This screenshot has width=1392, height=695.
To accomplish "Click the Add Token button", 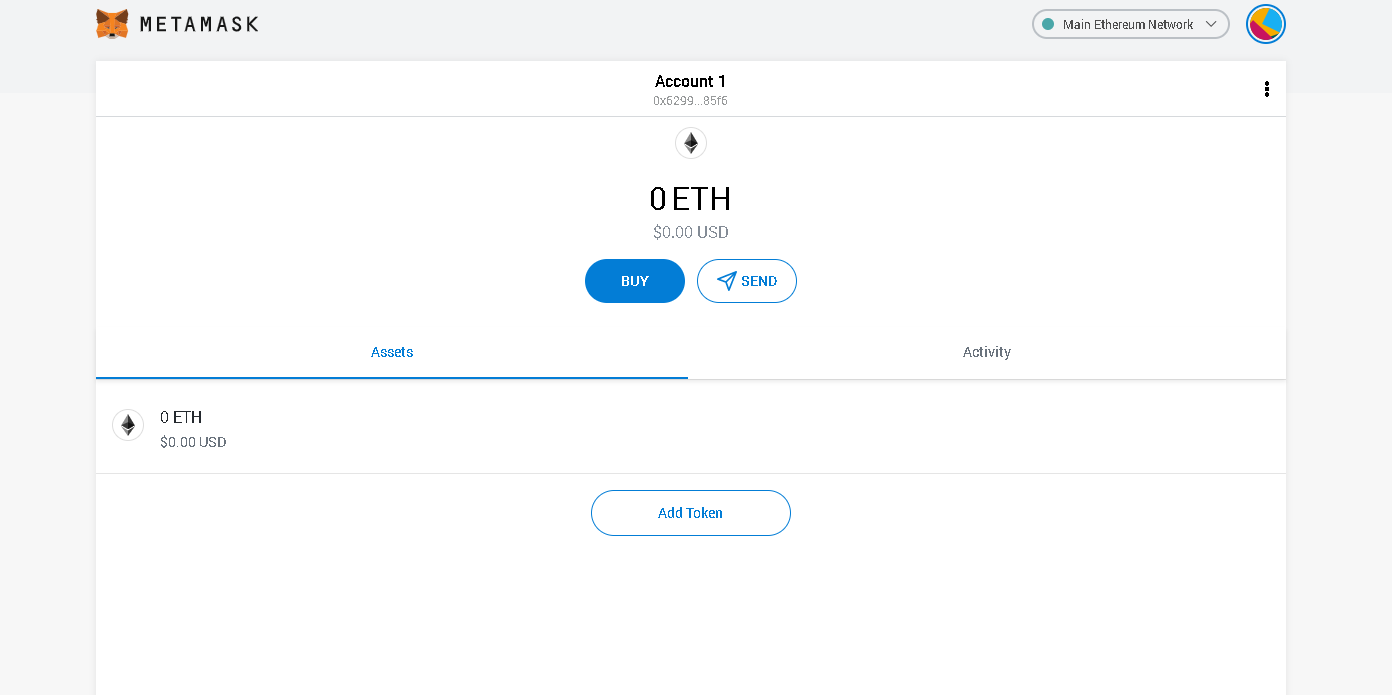I will 690,513.
